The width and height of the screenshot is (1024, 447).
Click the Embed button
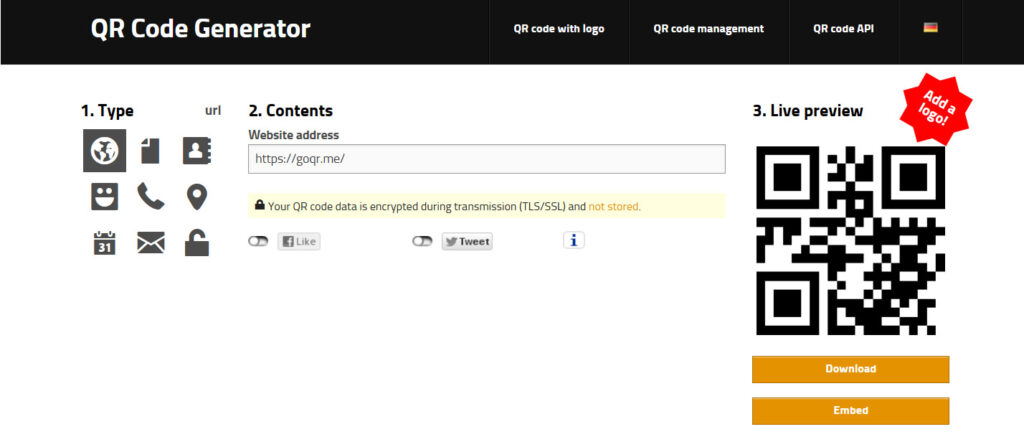(850, 411)
